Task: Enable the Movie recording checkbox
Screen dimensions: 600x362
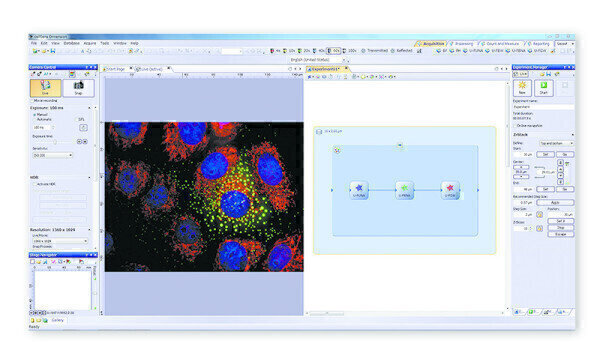Action: pyautogui.click(x=32, y=101)
